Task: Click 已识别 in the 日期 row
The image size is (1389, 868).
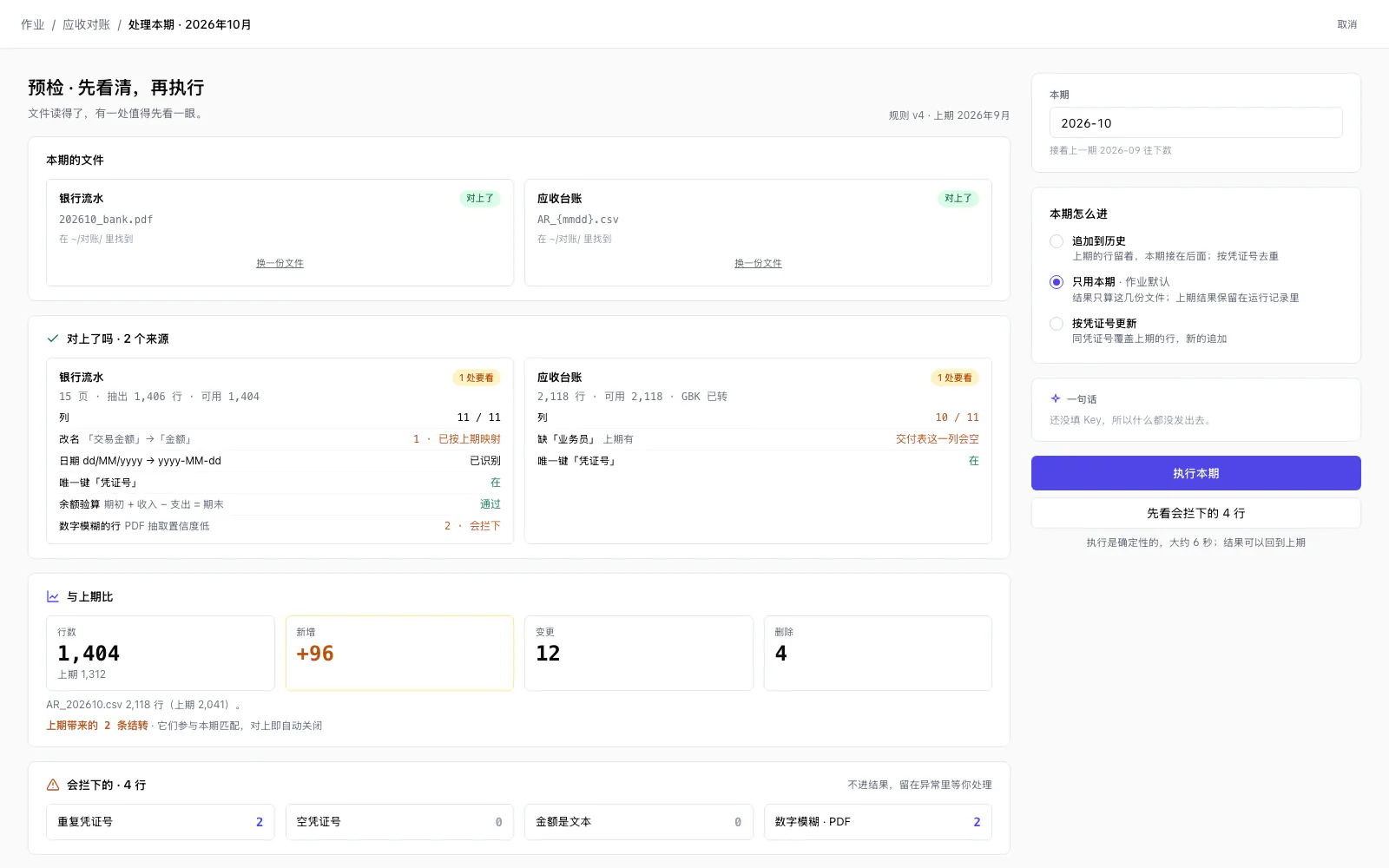Action: pos(485,461)
